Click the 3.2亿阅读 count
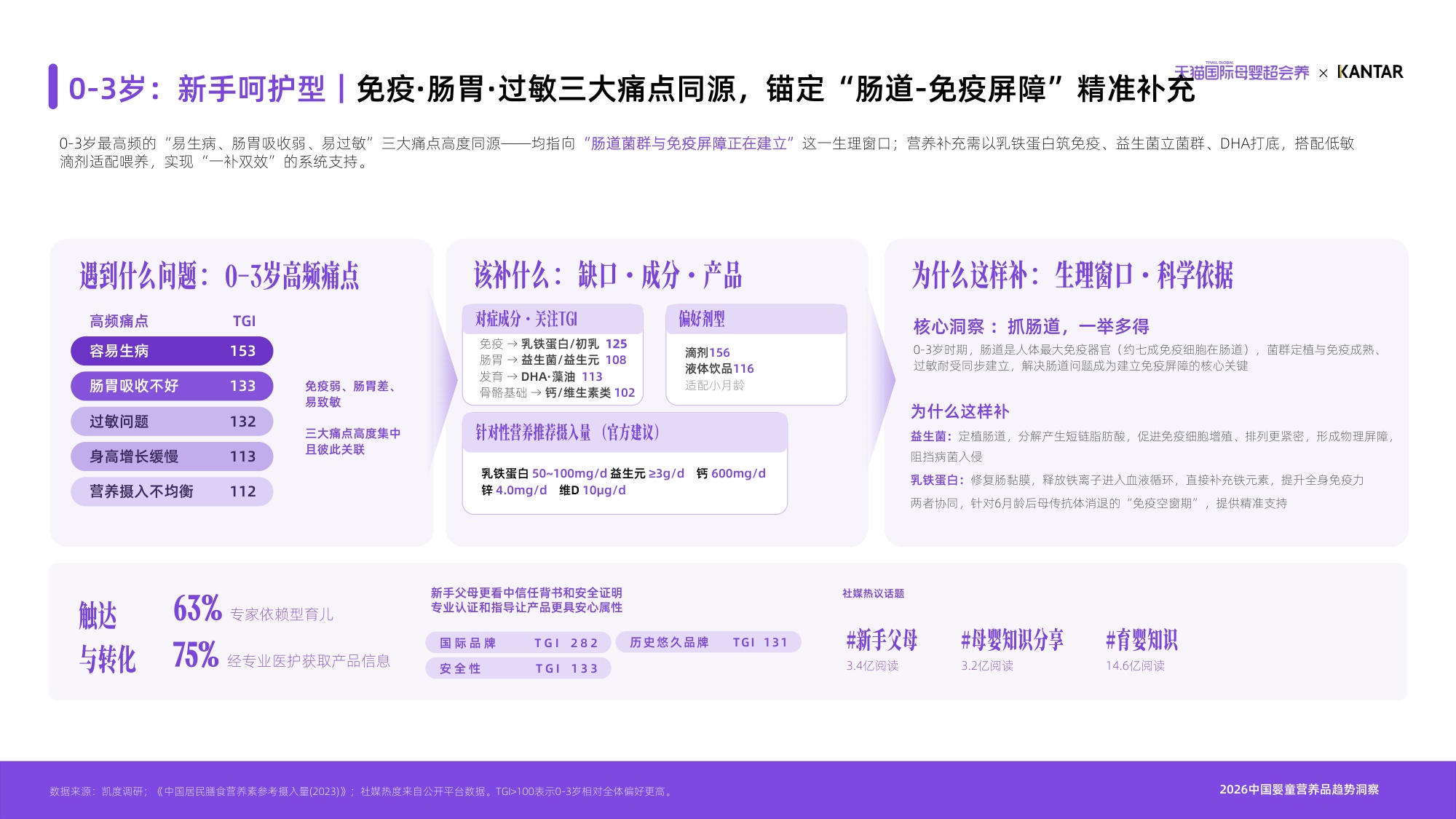The height and width of the screenshot is (819, 1456). click(987, 665)
